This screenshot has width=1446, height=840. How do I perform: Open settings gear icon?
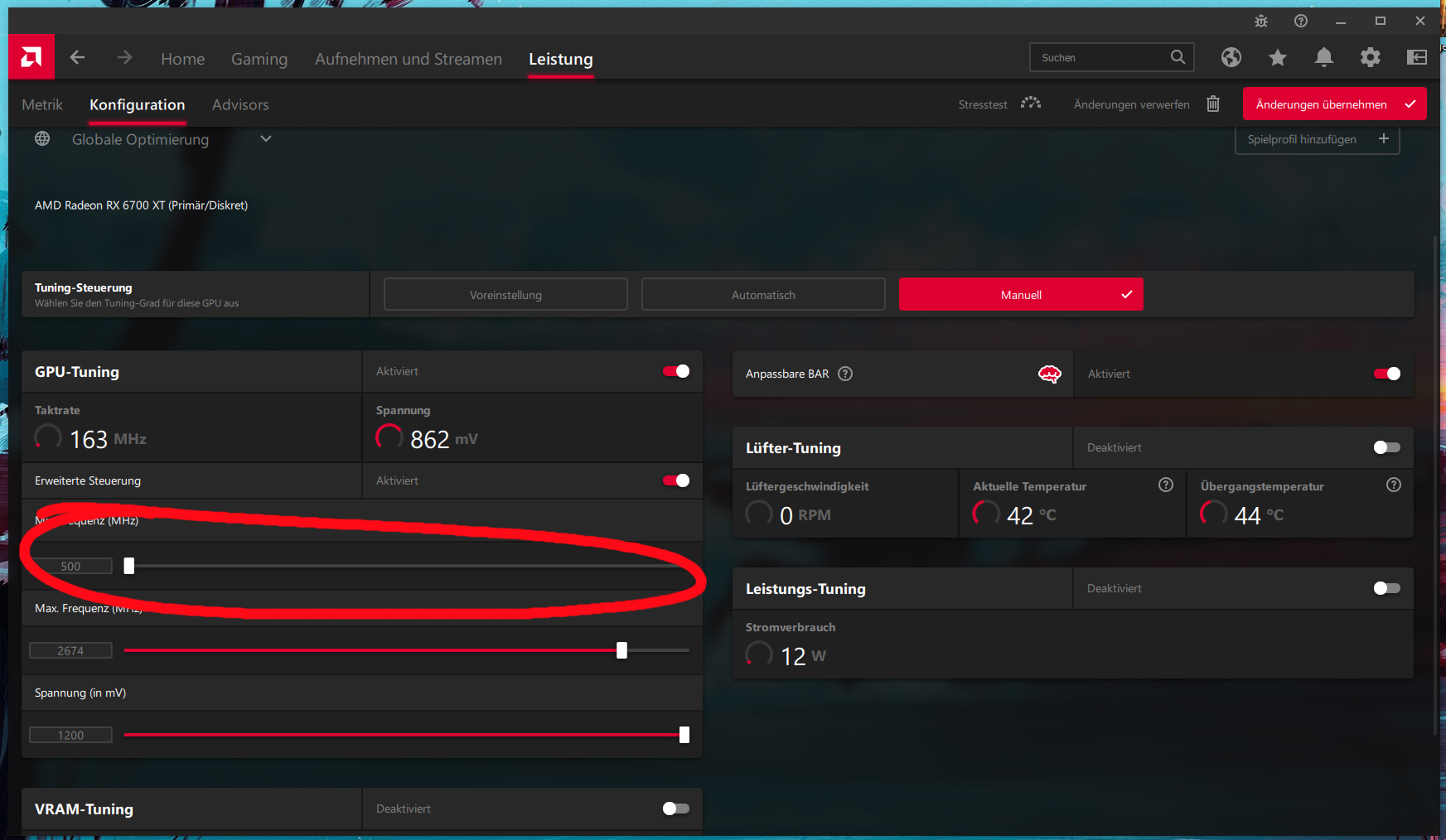pos(1371,57)
